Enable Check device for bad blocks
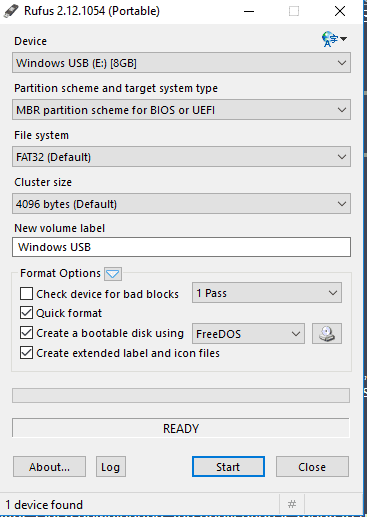Image resolution: width=367 pixels, height=517 pixels. pos(26,294)
